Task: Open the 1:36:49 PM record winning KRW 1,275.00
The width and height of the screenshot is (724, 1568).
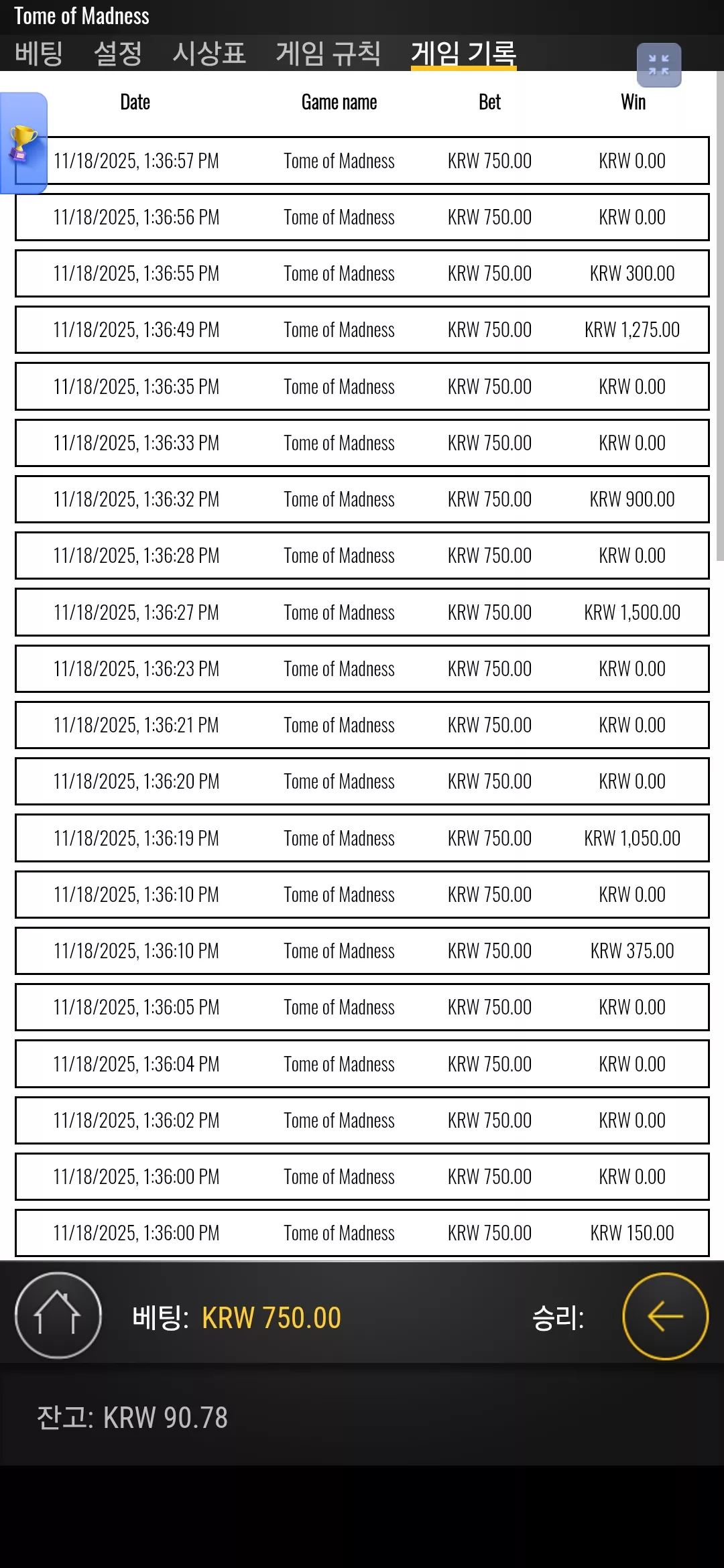Action: pyautogui.click(x=362, y=330)
